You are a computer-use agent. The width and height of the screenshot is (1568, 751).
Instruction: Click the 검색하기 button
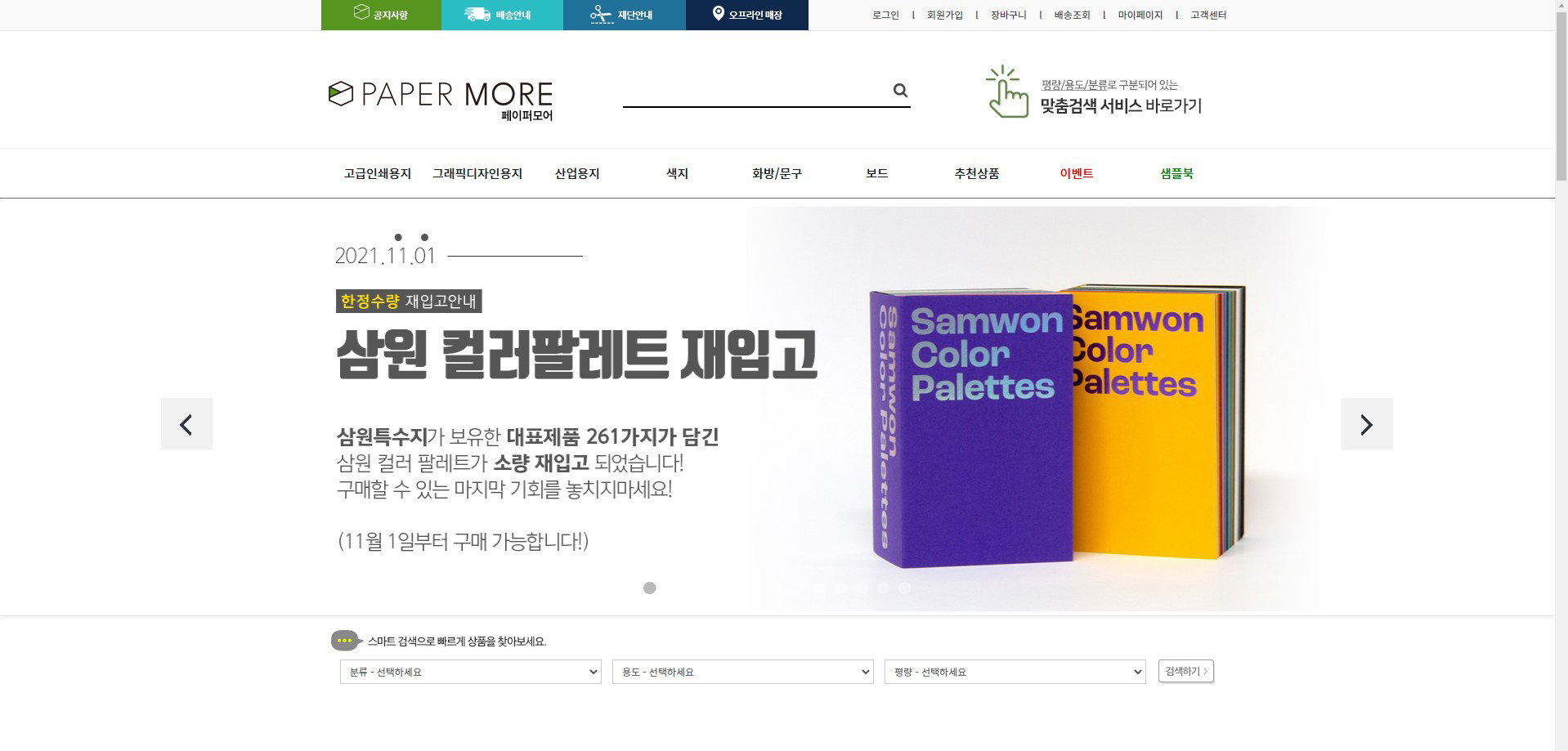tap(1186, 671)
